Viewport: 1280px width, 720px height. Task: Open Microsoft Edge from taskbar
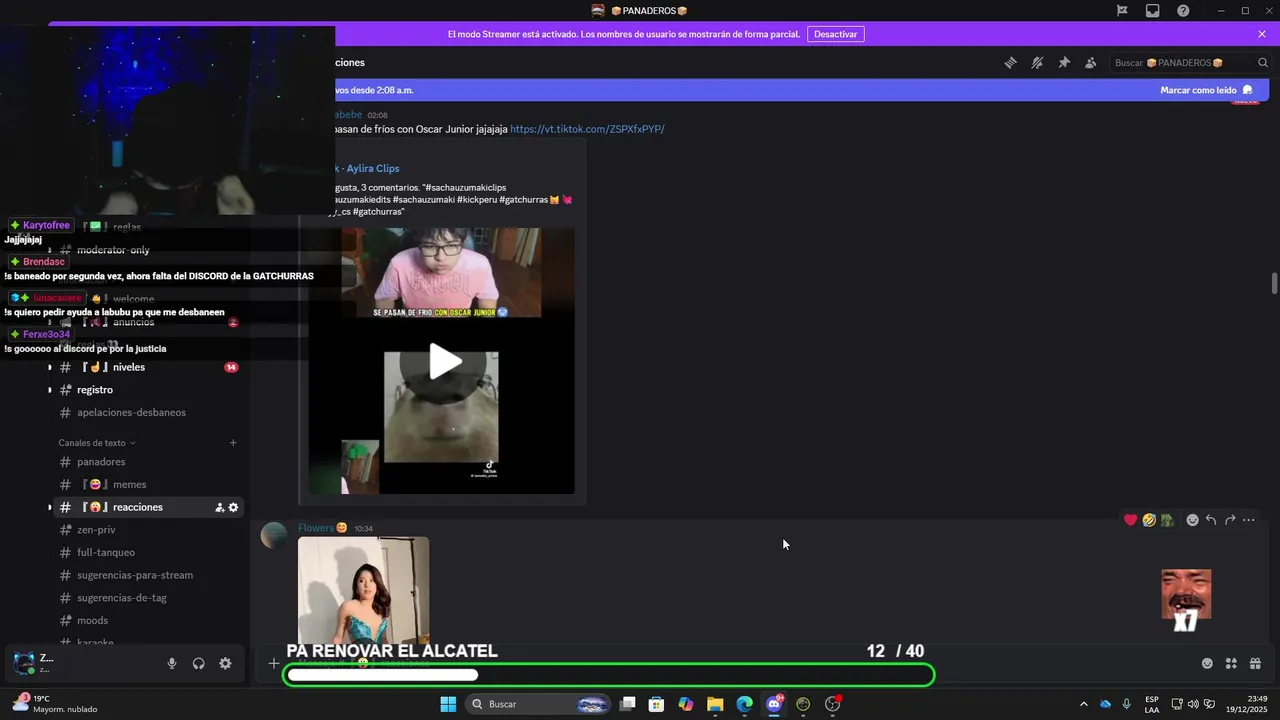[x=744, y=704]
